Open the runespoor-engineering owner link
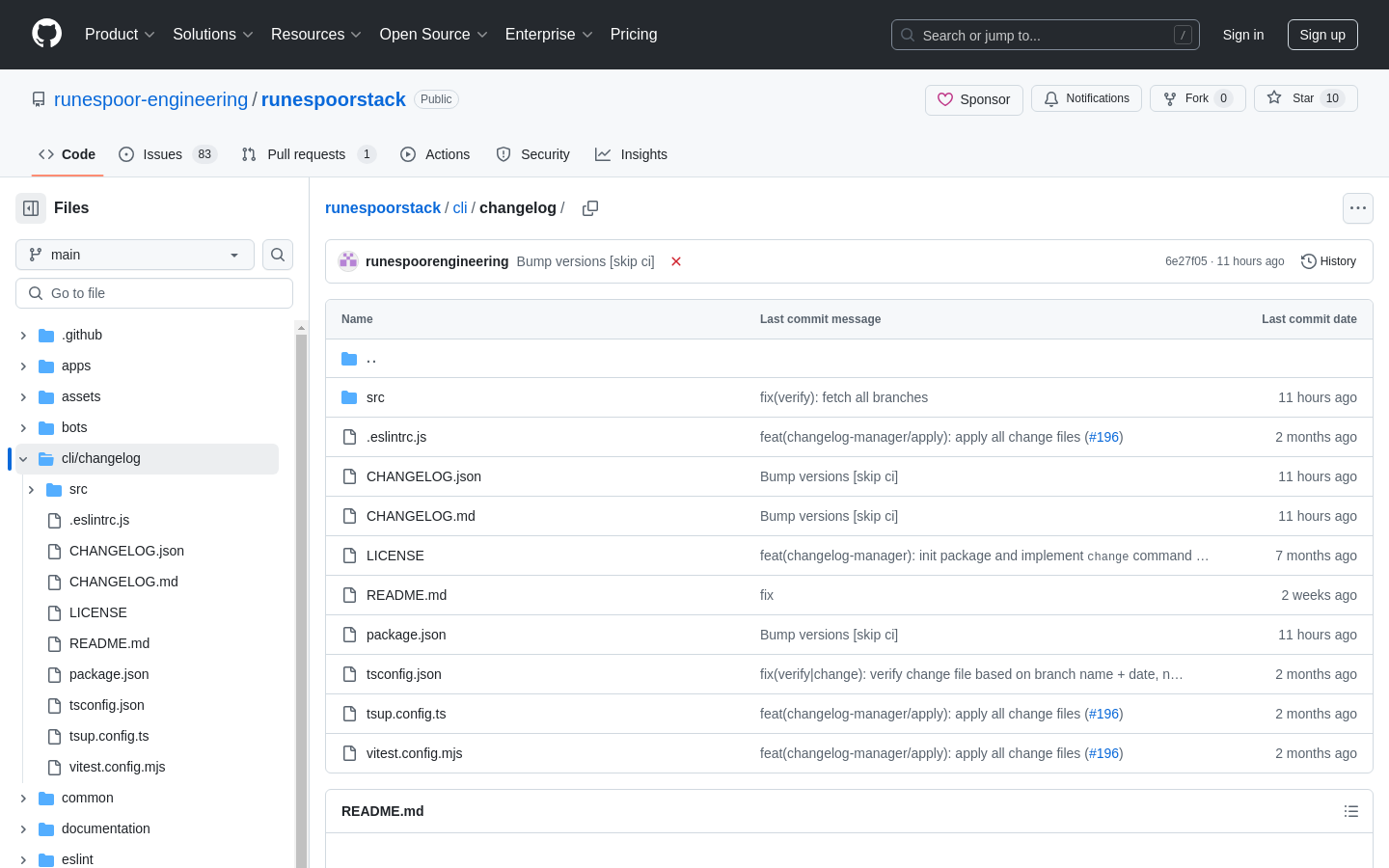The height and width of the screenshot is (868, 1389). pyautogui.click(x=150, y=99)
